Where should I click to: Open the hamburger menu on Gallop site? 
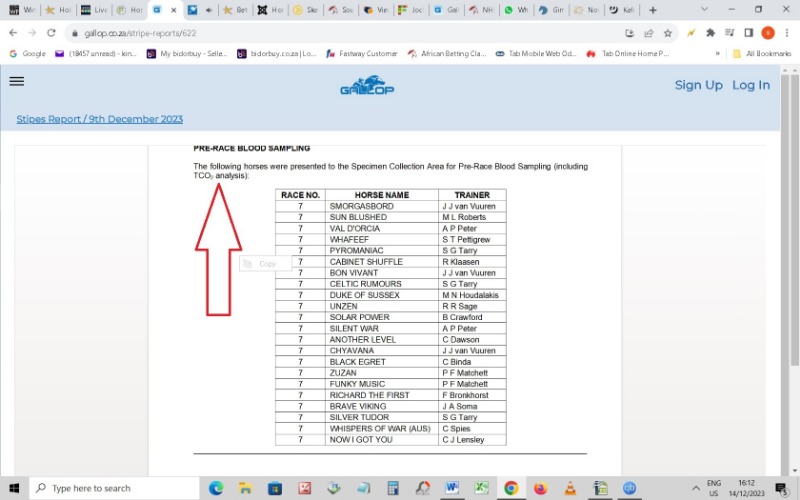(16, 82)
